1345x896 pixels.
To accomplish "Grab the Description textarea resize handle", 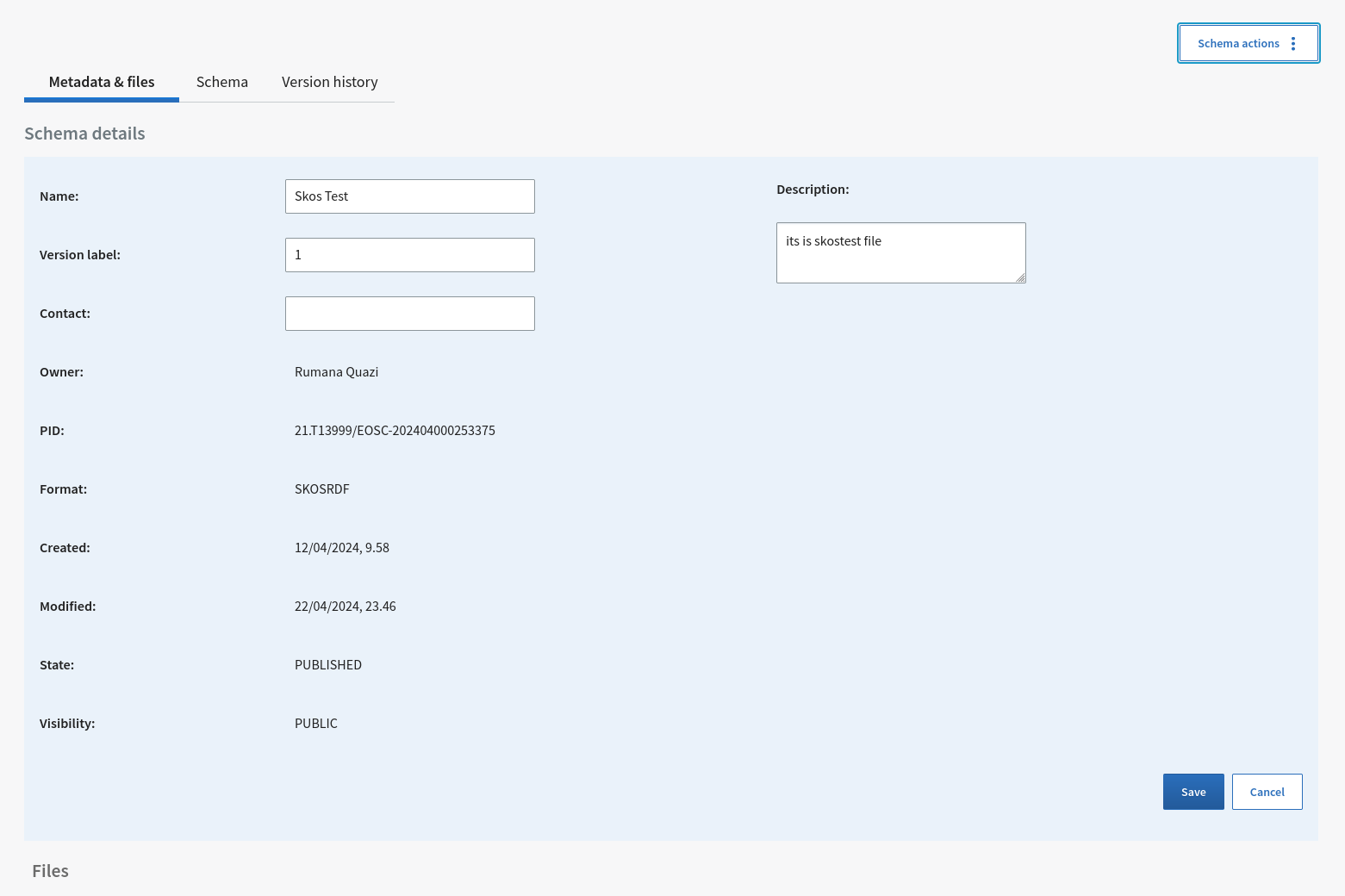I will [x=1020, y=277].
